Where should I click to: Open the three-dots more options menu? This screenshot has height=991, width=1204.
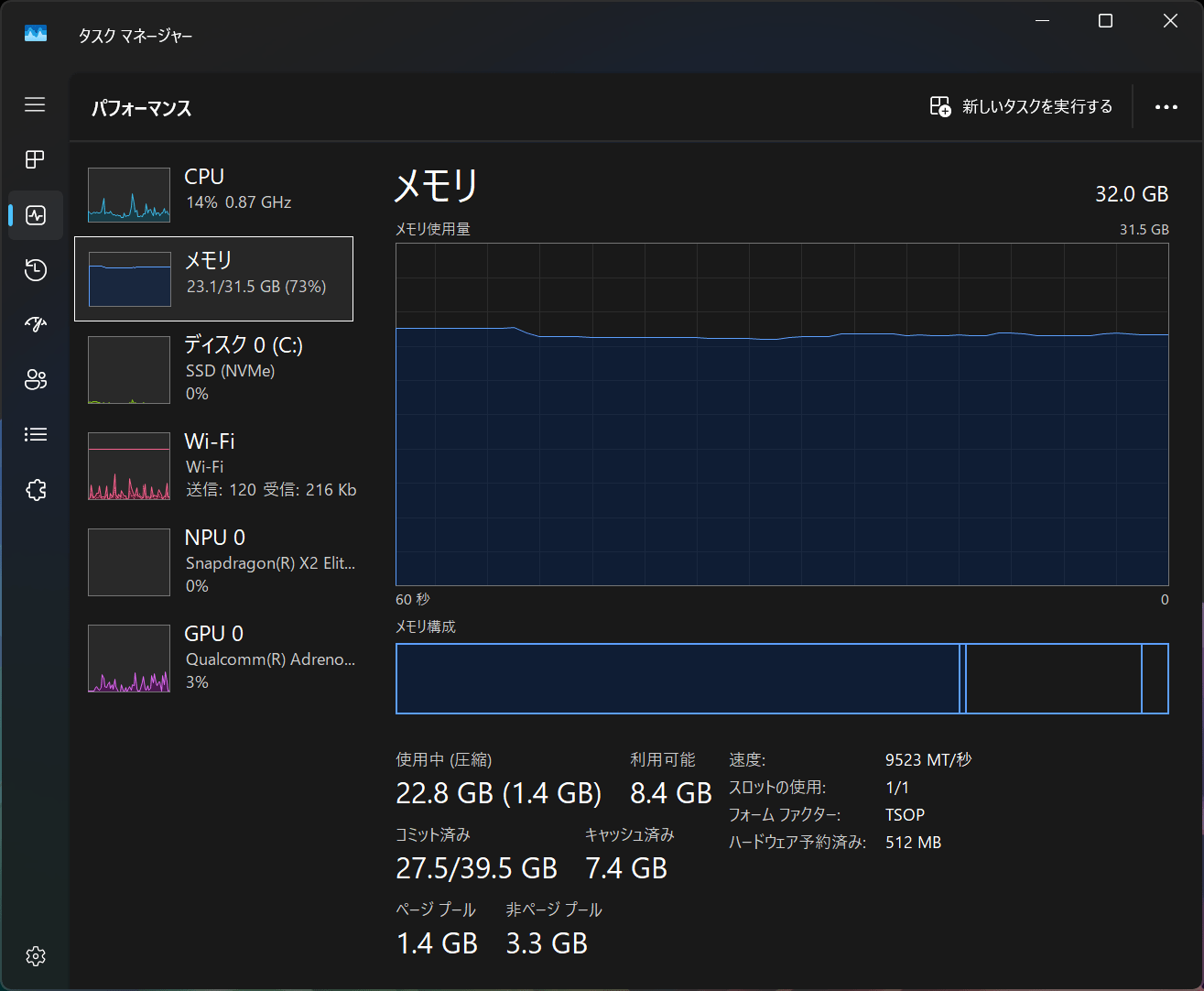(x=1166, y=107)
